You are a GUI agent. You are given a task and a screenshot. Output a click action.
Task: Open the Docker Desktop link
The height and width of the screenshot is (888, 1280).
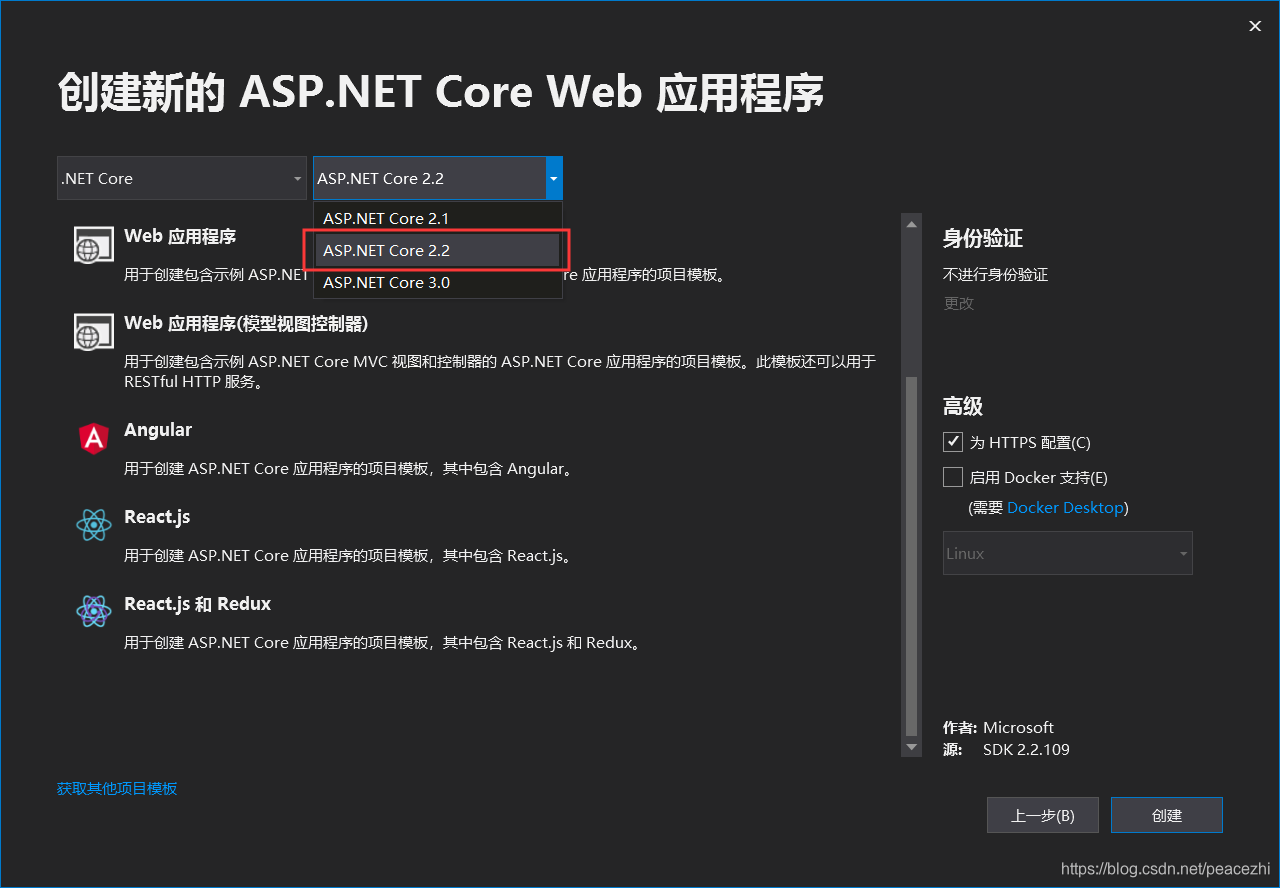click(x=1065, y=508)
